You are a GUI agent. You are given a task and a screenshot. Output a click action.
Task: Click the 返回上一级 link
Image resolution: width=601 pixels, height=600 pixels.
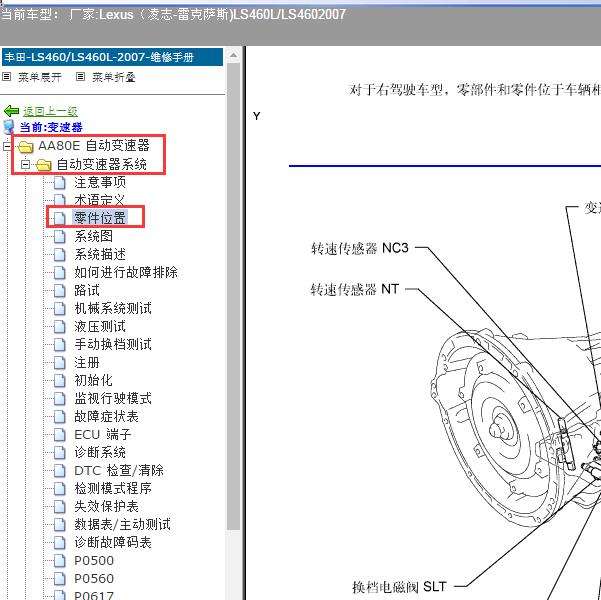click(x=50, y=112)
